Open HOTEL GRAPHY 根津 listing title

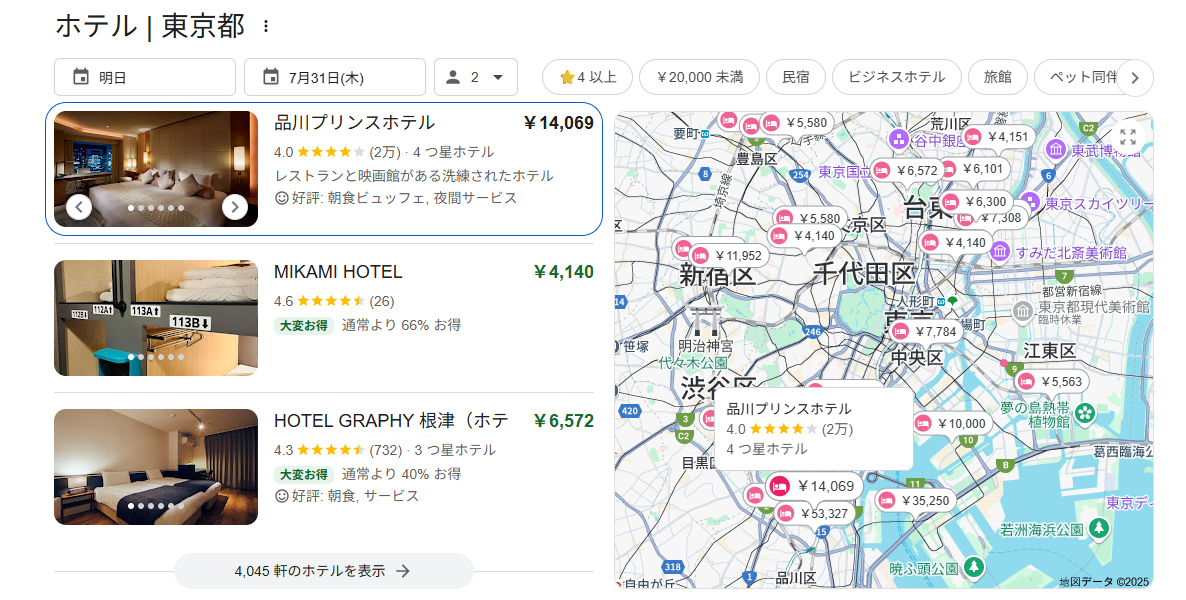point(391,421)
